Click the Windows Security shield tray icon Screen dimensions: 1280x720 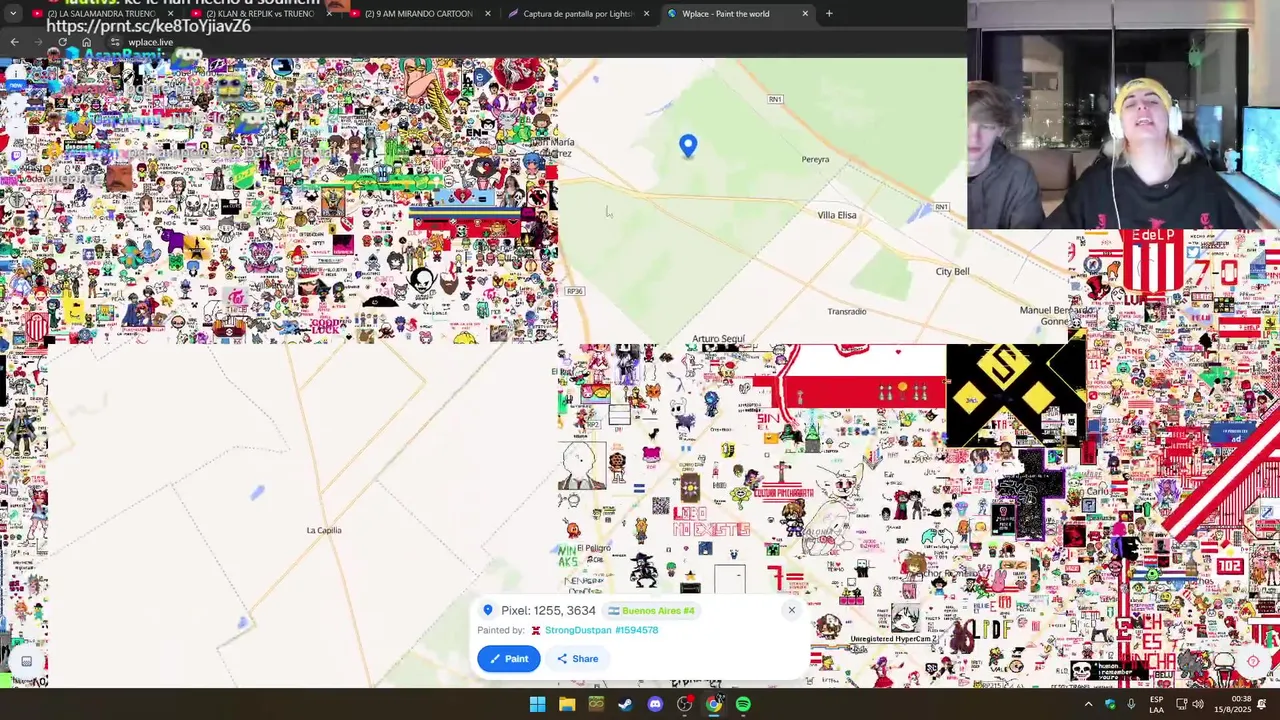pos(1110,704)
